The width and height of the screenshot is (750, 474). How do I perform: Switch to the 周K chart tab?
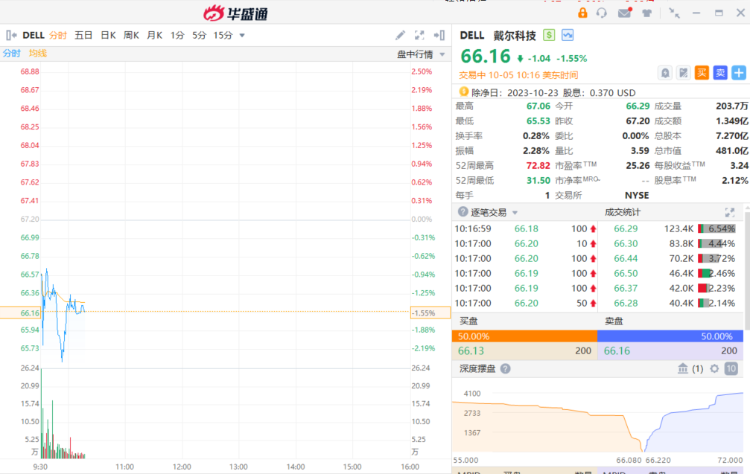click(x=131, y=35)
